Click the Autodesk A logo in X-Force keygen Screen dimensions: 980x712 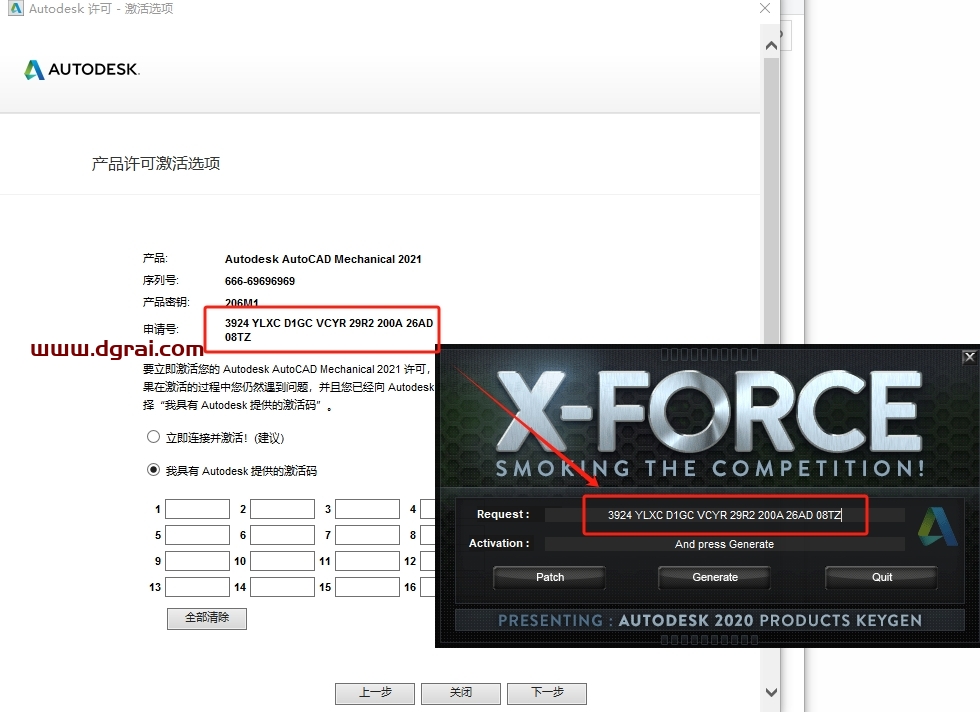[937, 526]
